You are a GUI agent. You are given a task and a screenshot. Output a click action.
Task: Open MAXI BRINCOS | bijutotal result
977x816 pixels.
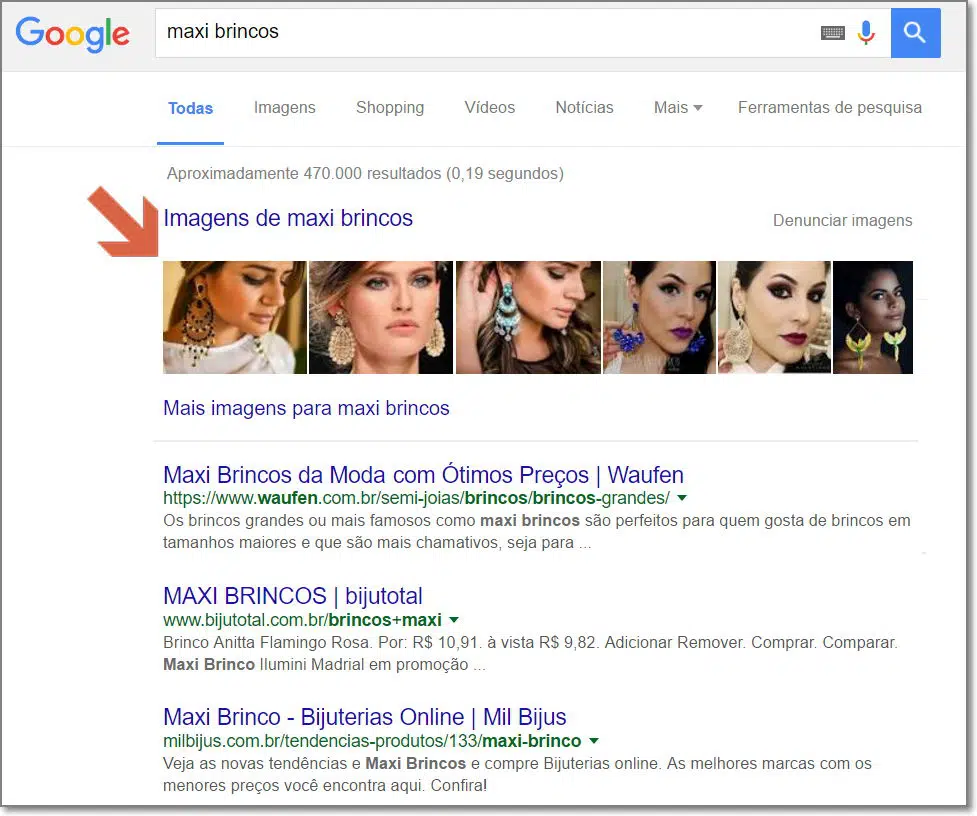(293, 596)
